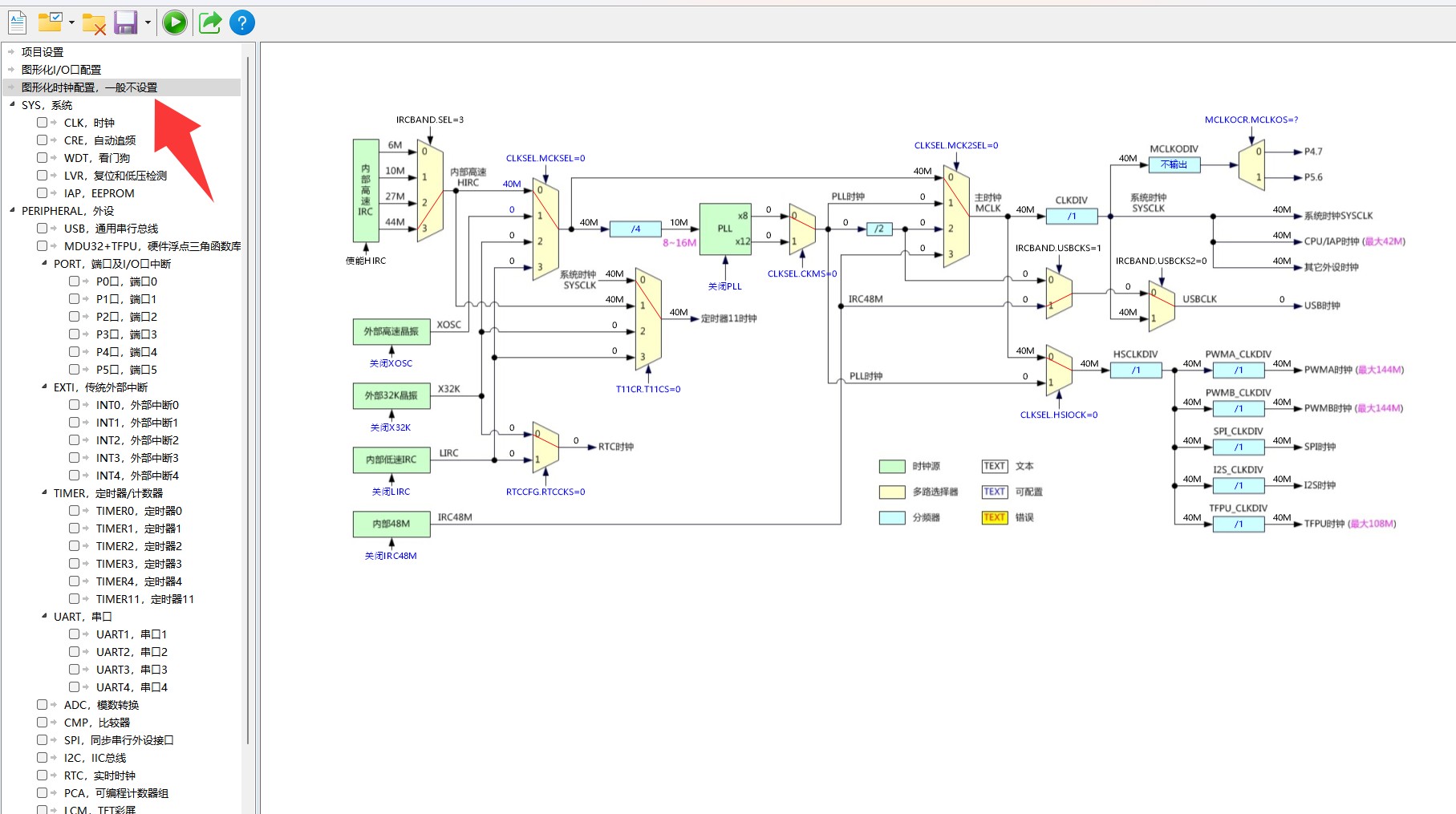Click the purple floppy save icon
This screenshot has width=1456, height=814.
[125, 22]
